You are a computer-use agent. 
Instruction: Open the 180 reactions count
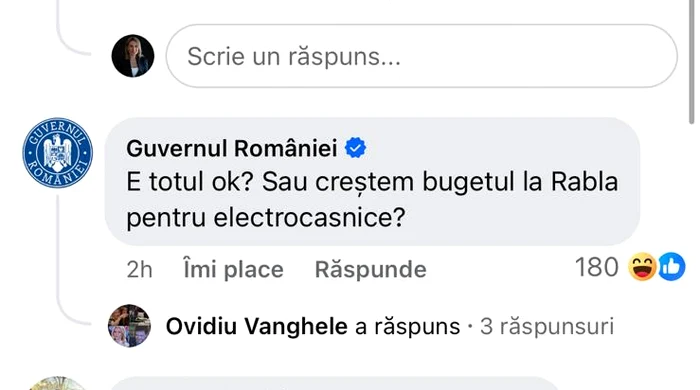point(596,267)
